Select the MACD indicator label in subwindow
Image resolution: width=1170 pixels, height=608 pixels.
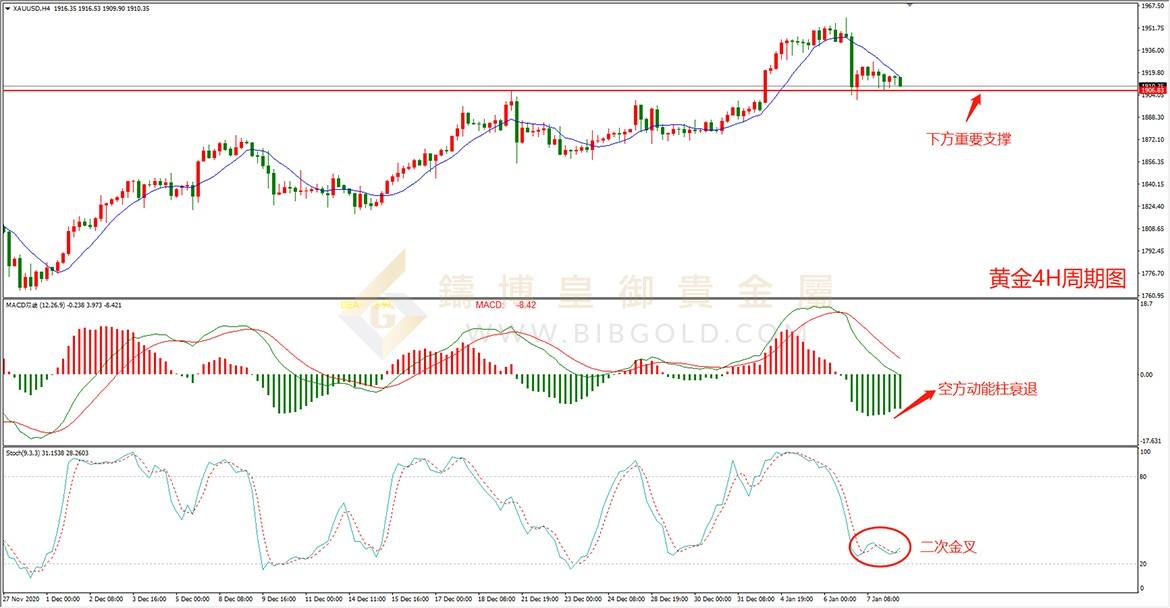point(63,304)
